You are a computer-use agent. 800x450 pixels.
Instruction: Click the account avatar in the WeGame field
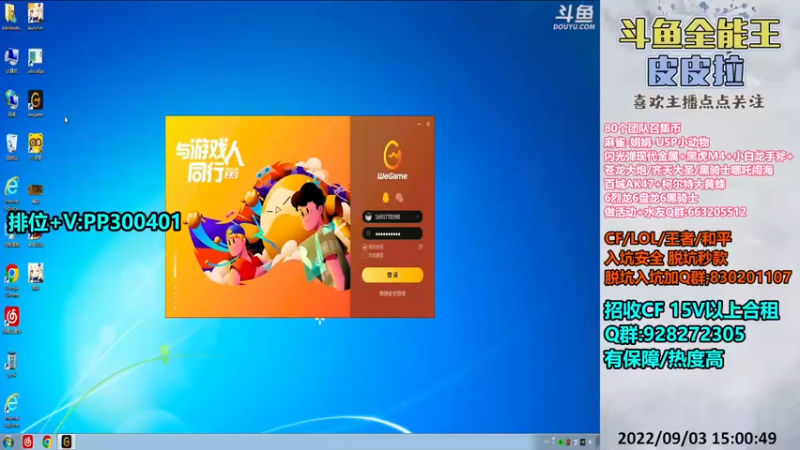368,217
